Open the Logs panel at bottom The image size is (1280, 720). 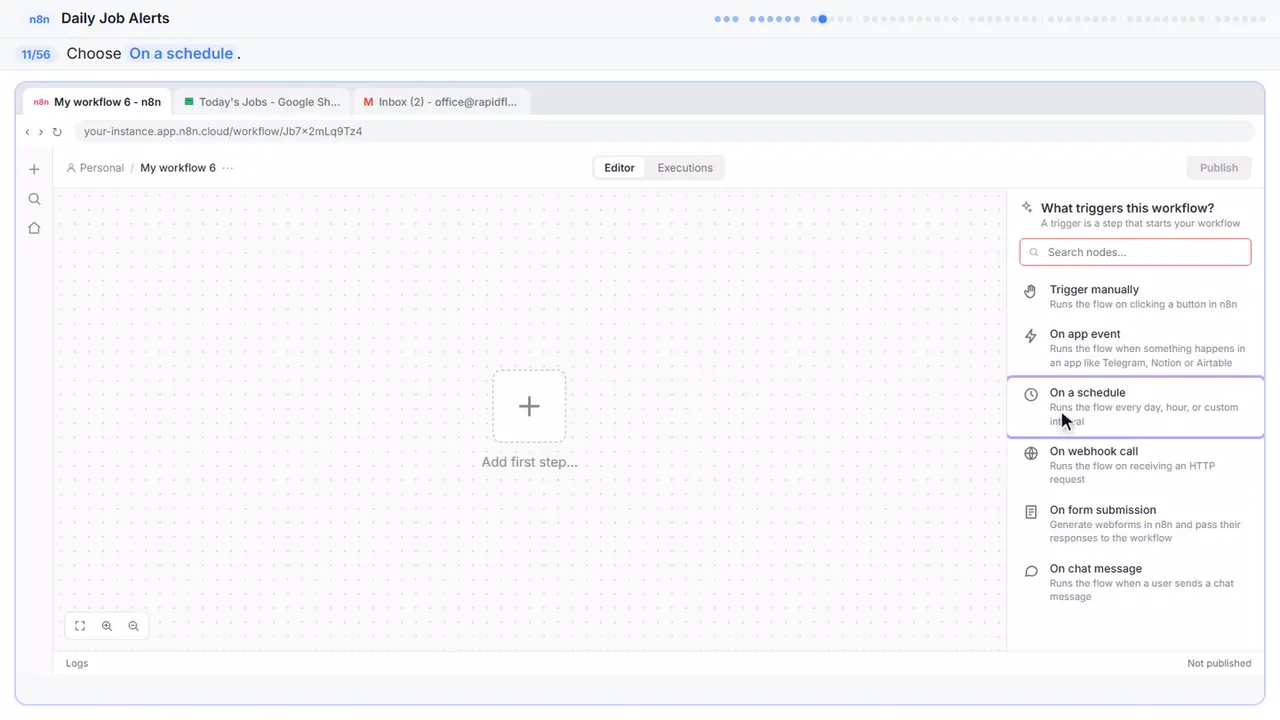[x=77, y=663]
